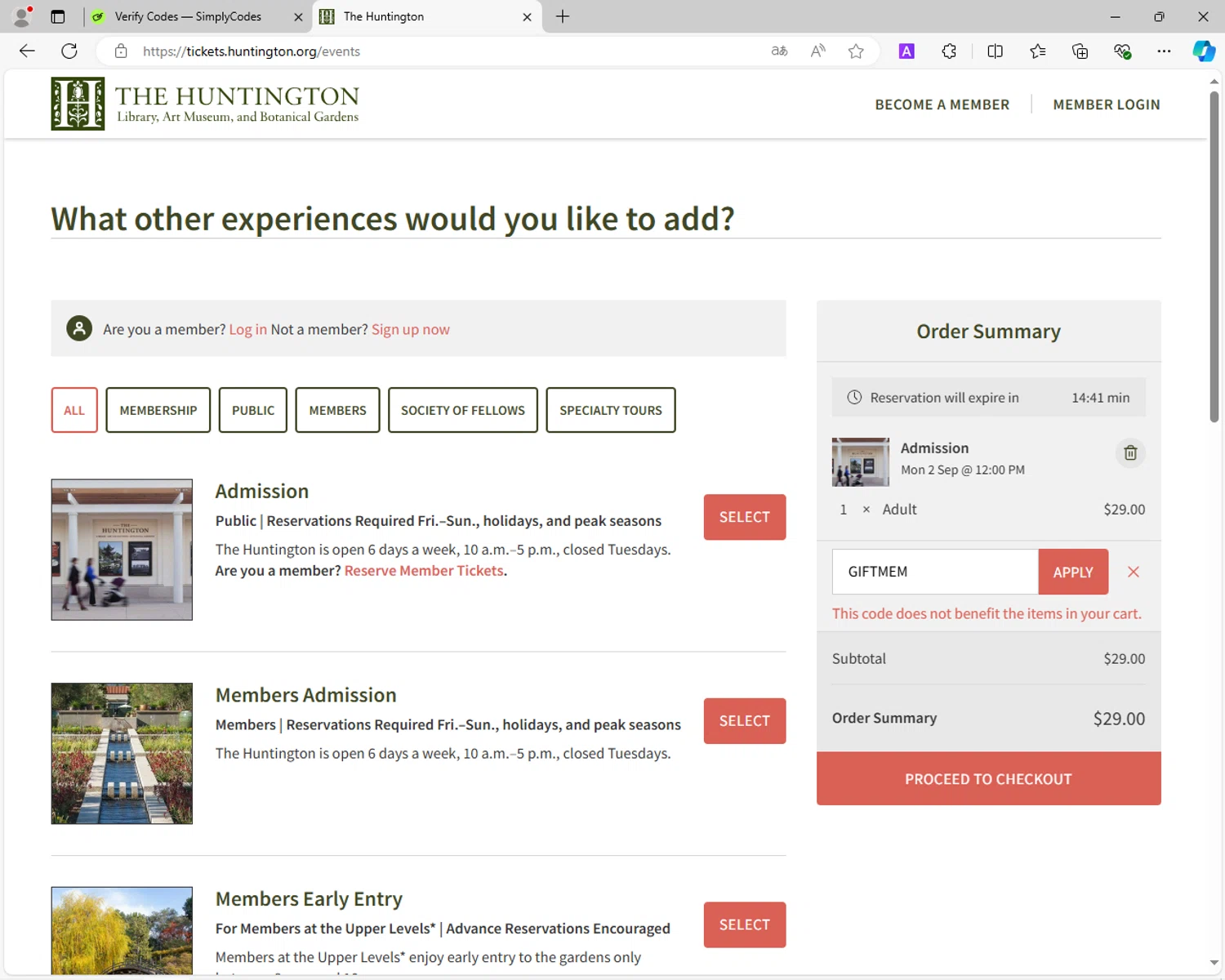Image resolution: width=1225 pixels, height=980 pixels.
Task: Open BECOME A MEMBER page
Action: 942,105
